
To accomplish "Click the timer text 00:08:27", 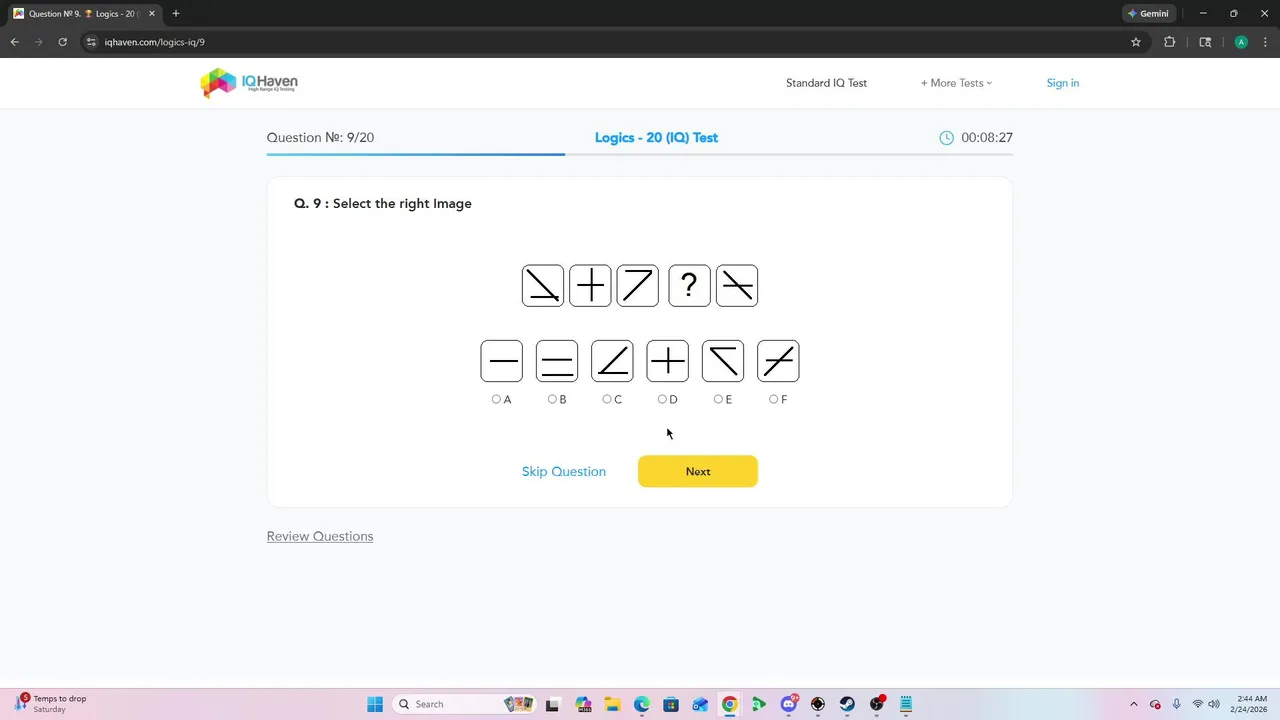I will click(x=987, y=138).
